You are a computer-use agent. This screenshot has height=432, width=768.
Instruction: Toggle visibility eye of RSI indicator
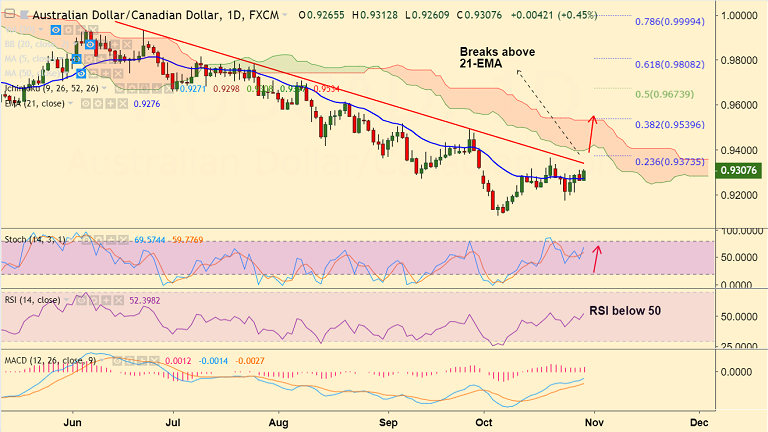pos(81,300)
